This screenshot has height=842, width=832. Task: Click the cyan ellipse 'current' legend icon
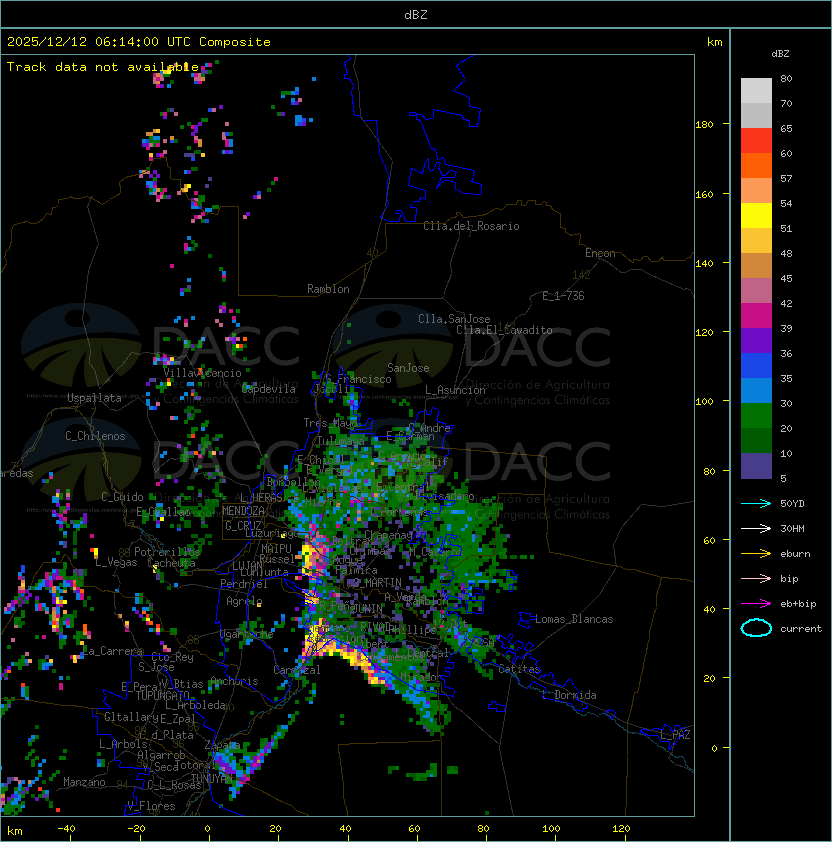tap(756, 628)
